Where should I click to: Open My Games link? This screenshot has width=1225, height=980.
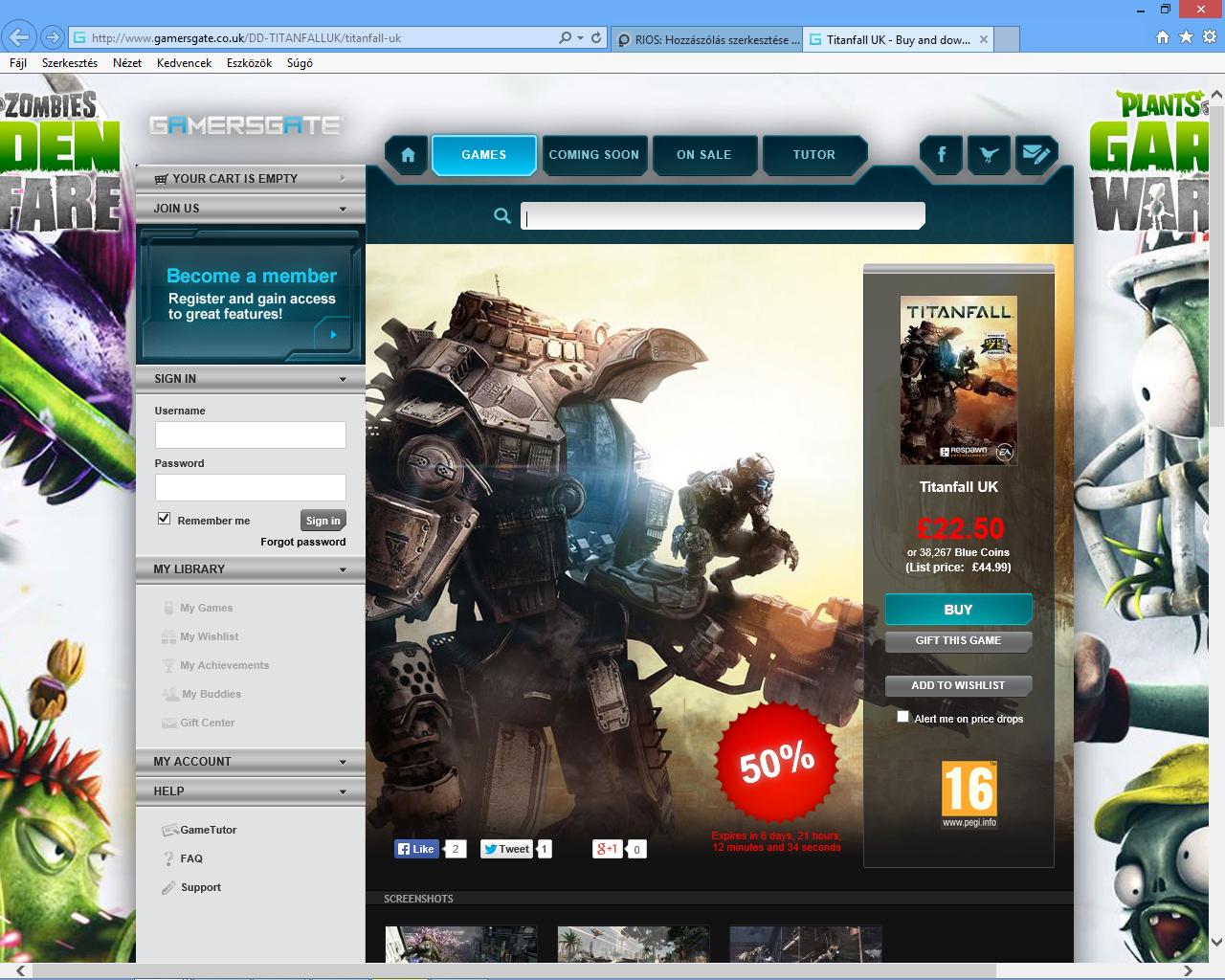point(206,608)
